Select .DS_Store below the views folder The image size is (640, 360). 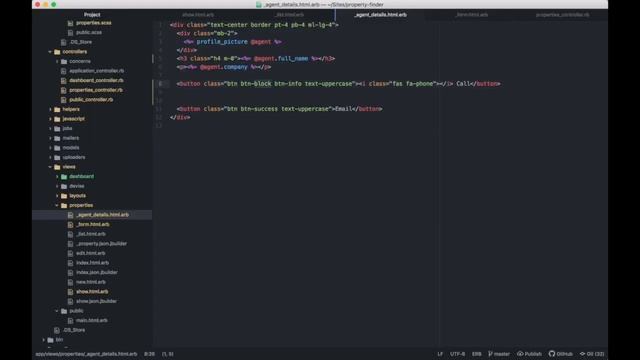click(74, 330)
